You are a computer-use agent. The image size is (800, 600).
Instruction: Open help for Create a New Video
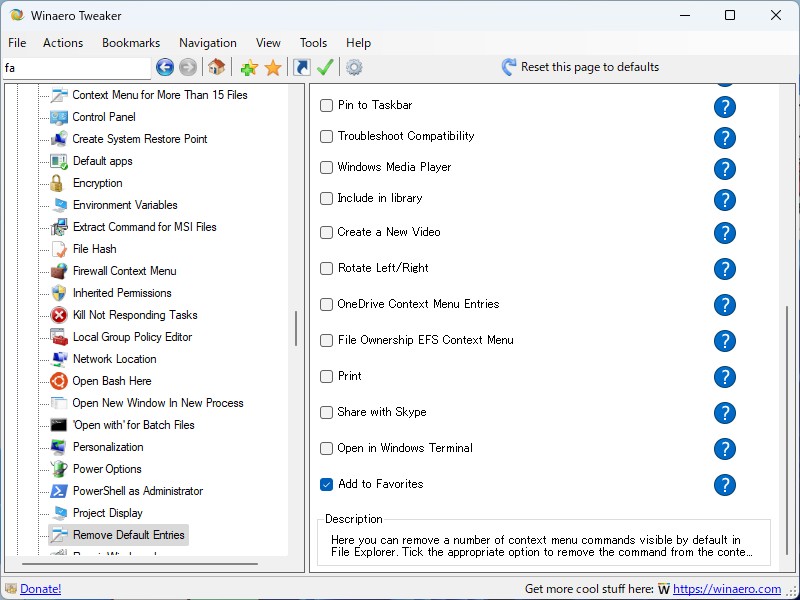pos(724,233)
